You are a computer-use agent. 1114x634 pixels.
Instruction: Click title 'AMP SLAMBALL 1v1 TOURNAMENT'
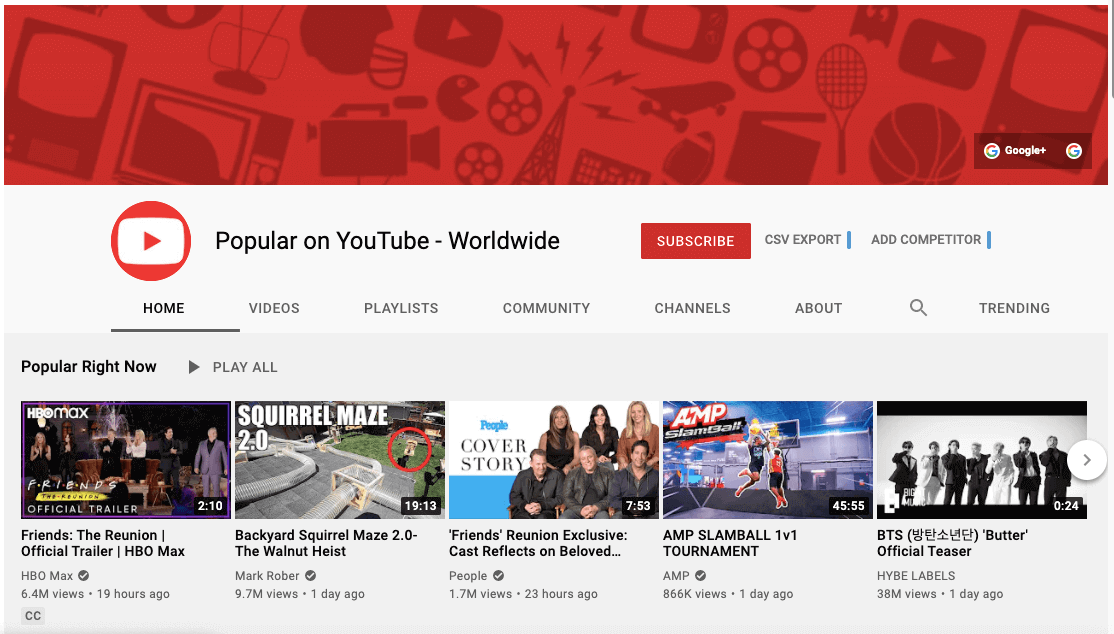click(x=730, y=543)
